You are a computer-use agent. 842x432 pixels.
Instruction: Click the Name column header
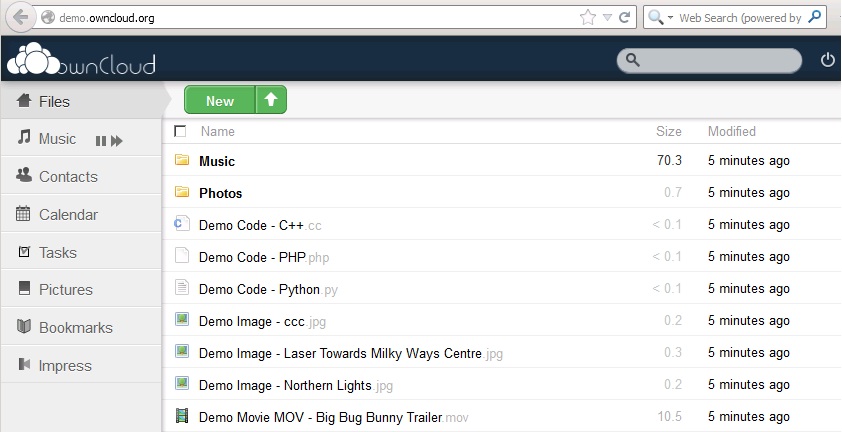tap(217, 132)
